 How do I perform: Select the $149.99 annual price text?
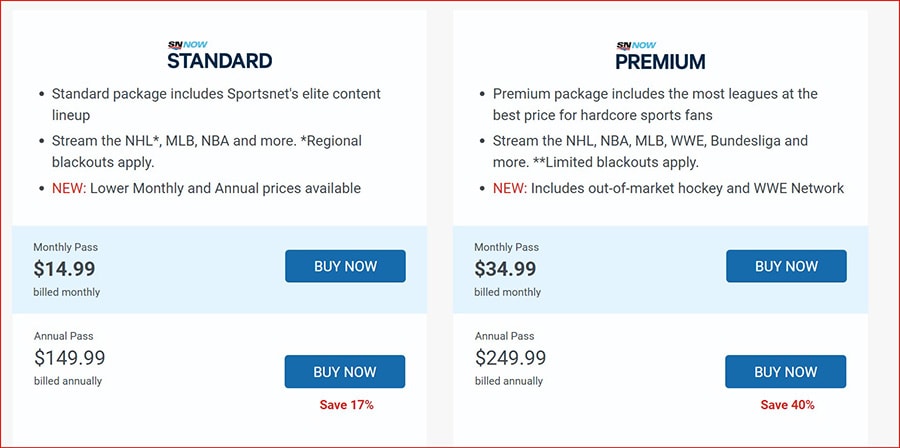pos(69,358)
